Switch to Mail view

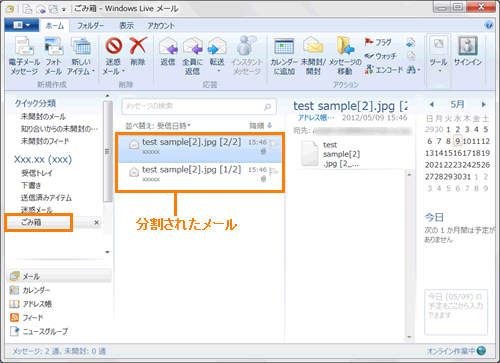coord(59,276)
